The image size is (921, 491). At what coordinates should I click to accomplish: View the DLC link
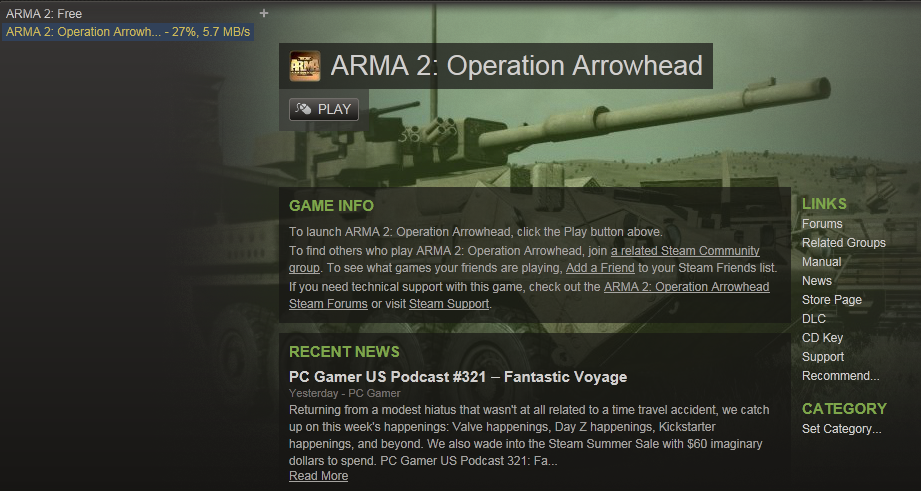pos(814,318)
